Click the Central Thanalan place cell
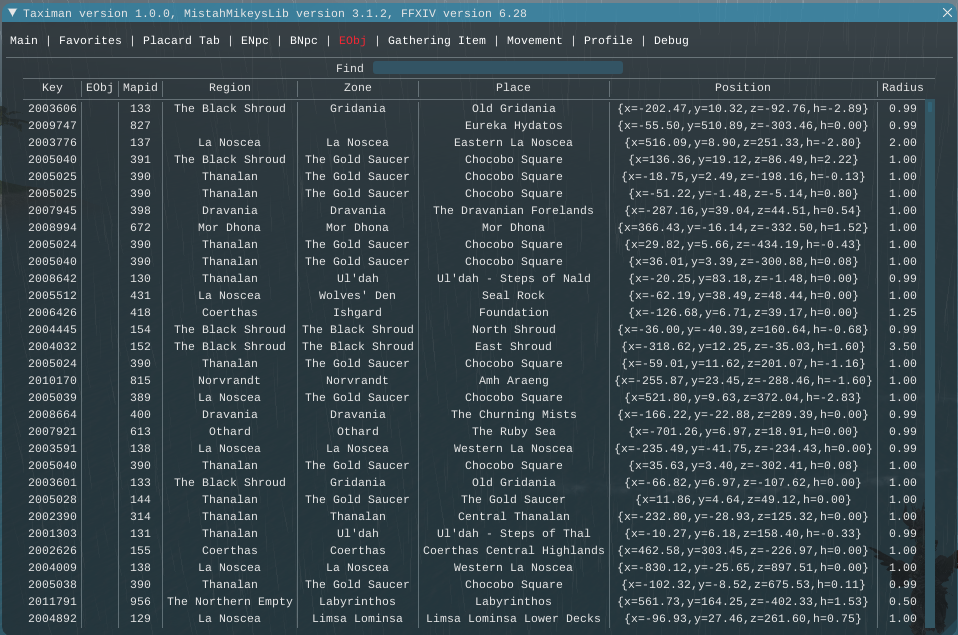The height and width of the screenshot is (635, 958). tap(513, 516)
